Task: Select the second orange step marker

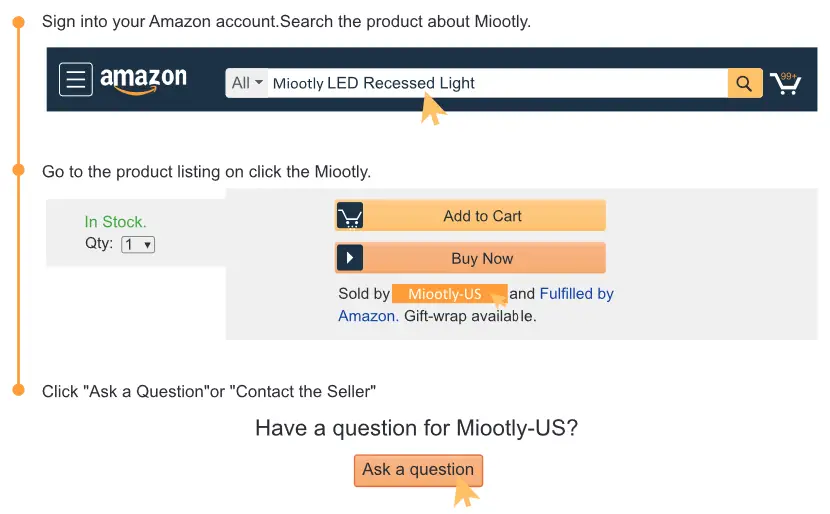Action: 18,171
